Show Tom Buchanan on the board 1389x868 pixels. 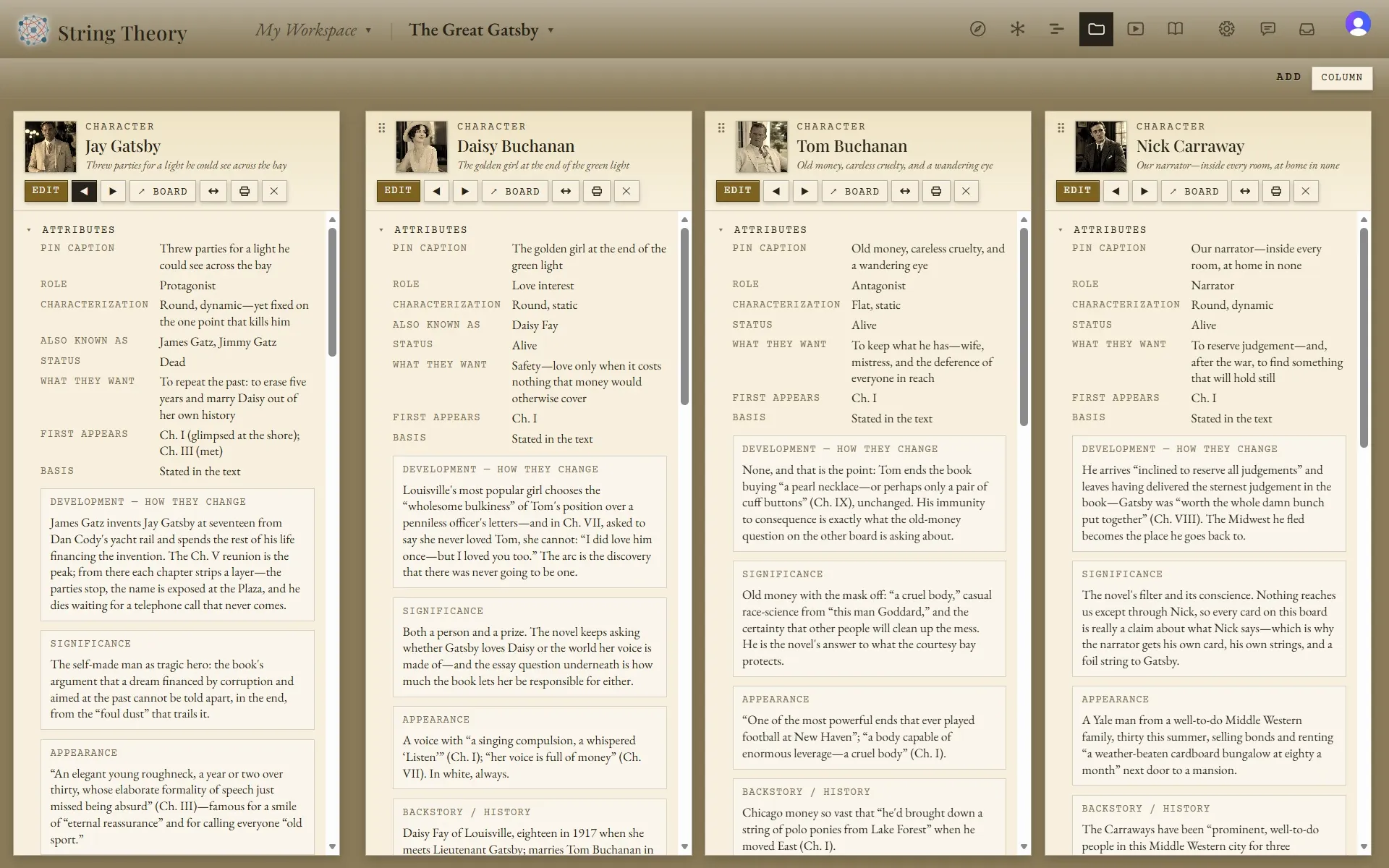click(x=854, y=191)
